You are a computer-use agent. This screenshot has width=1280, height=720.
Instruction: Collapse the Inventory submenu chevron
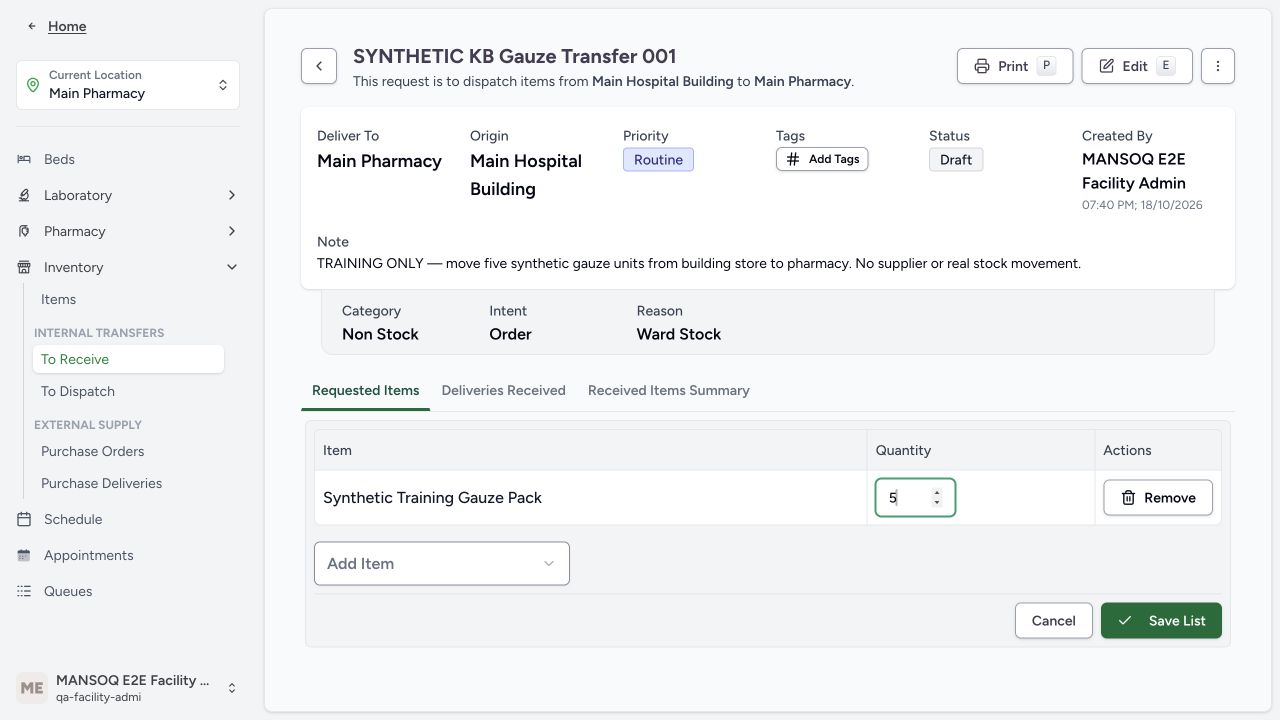click(x=232, y=267)
